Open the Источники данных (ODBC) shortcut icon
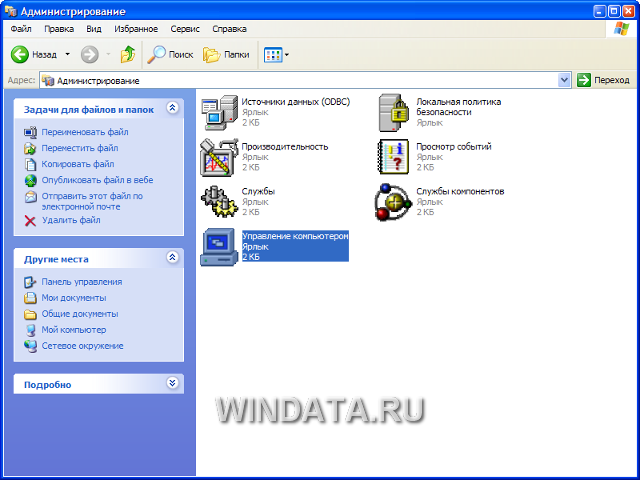640x480 pixels. pyautogui.click(x=219, y=113)
